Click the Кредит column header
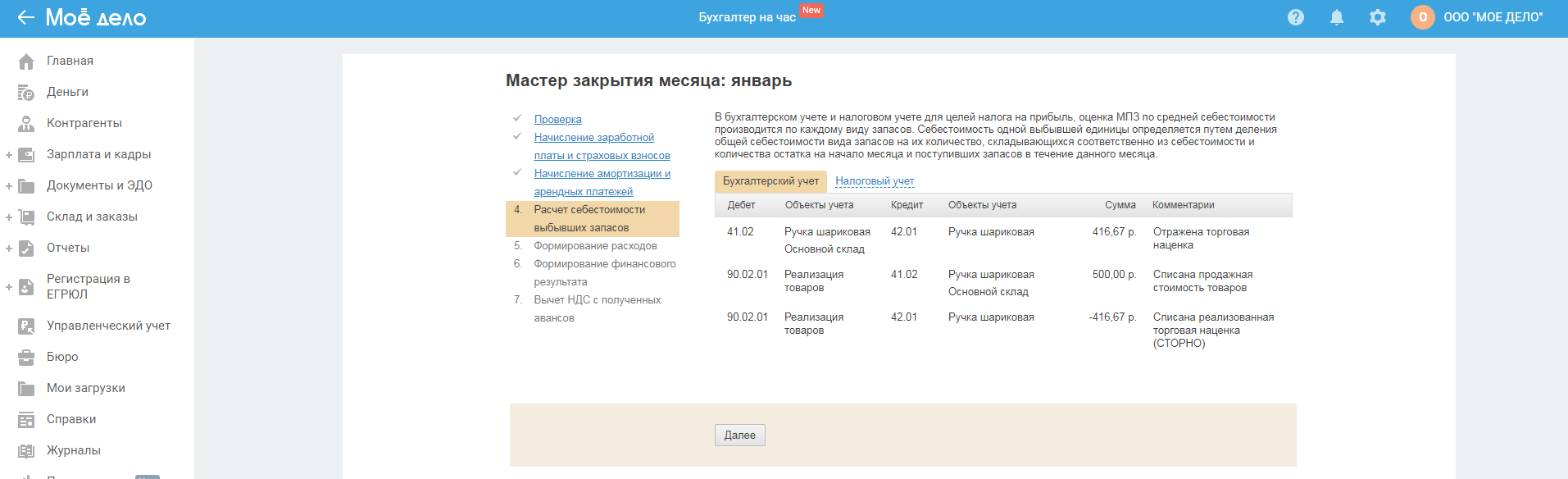The width and height of the screenshot is (1568, 479). (907, 205)
